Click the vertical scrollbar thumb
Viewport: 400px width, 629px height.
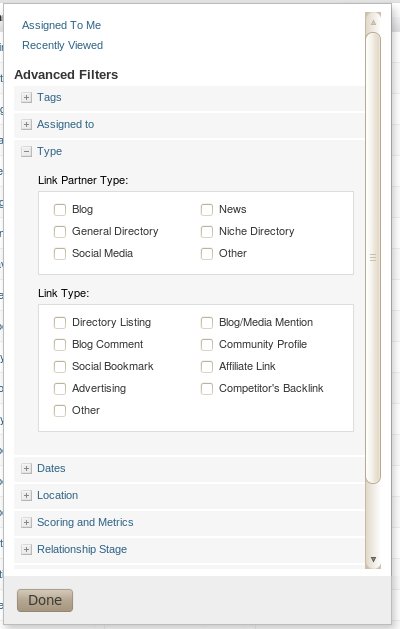[373, 258]
